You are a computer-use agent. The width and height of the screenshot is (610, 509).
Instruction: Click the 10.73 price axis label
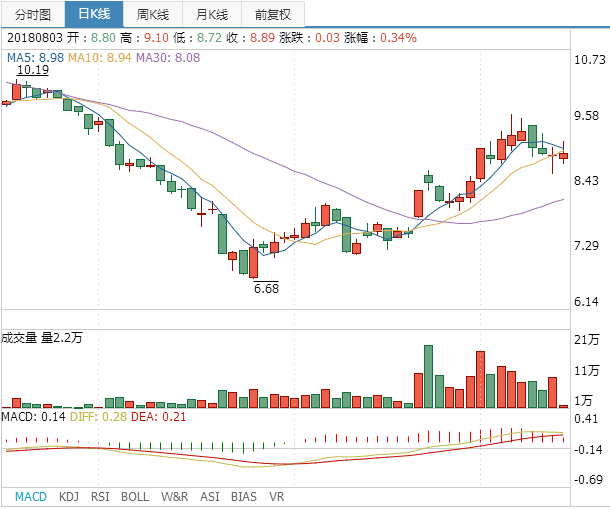coord(590,60)
